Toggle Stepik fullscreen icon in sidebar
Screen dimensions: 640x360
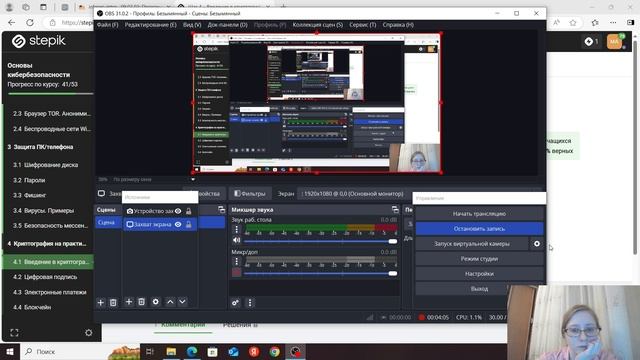[x=14, y=333]
